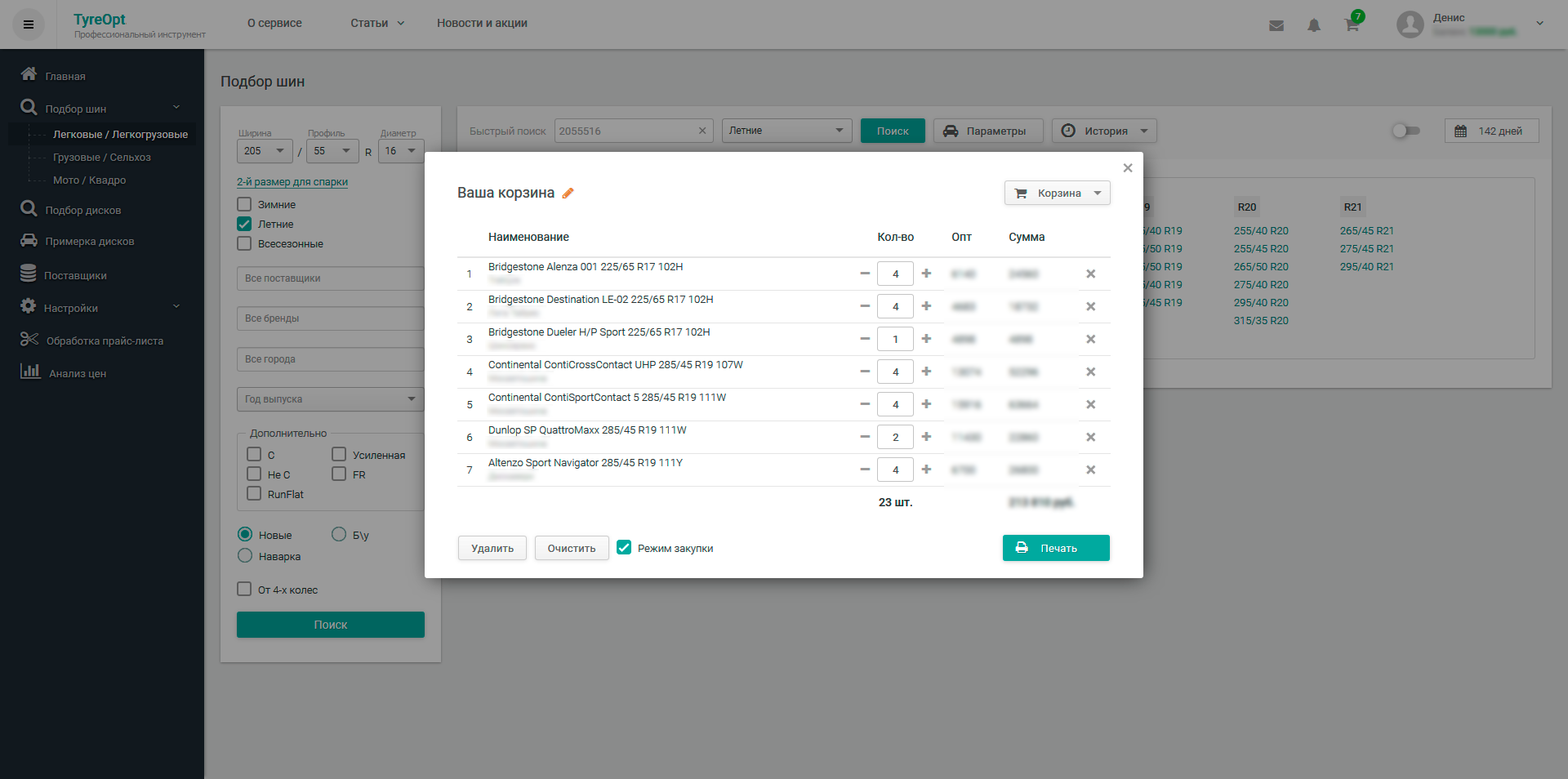Collapse the Подбор шин sidebar section
1568x779 pixels.
coord(176,108)
